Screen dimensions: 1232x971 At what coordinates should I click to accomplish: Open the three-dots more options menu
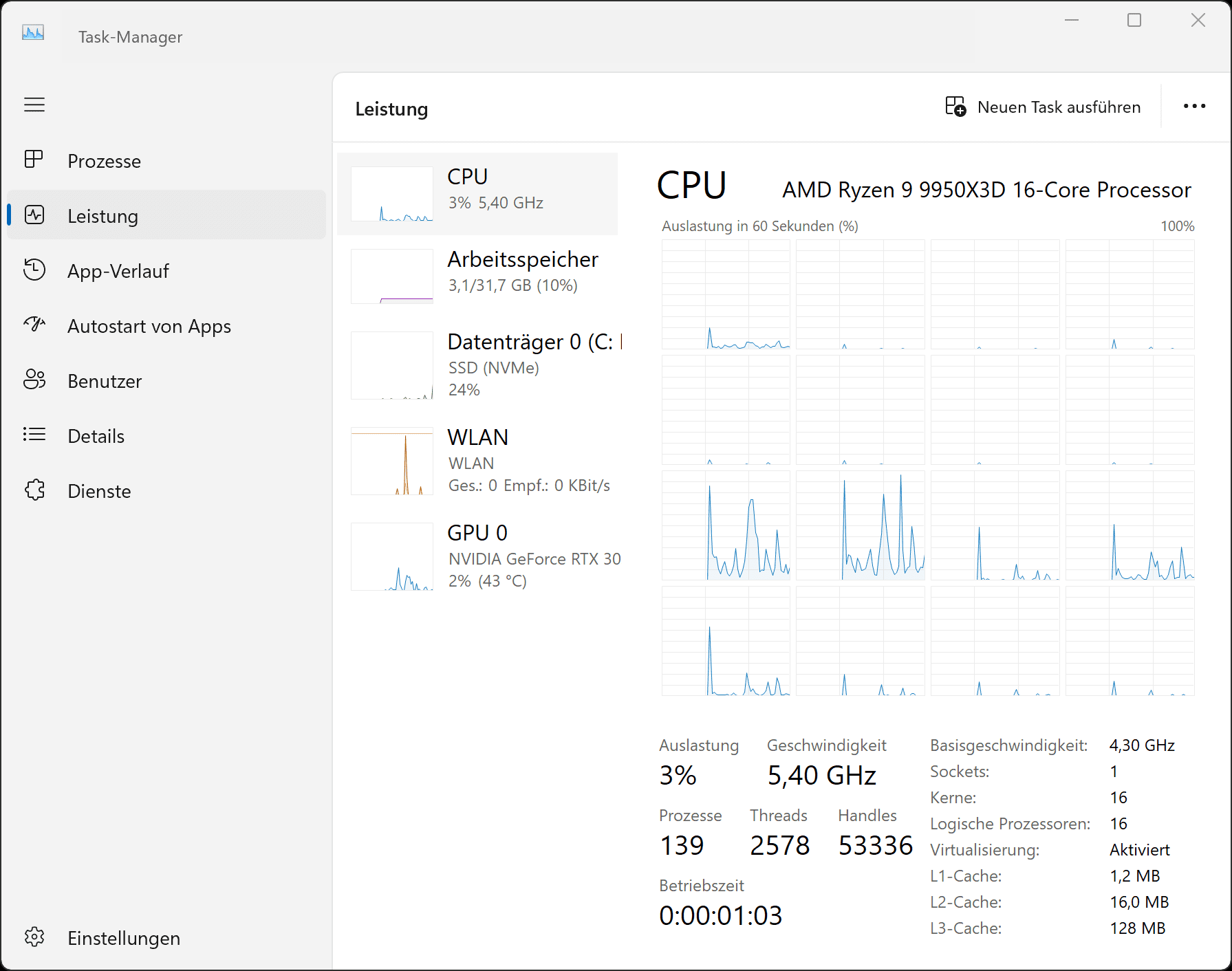[x=1194, y=107]
